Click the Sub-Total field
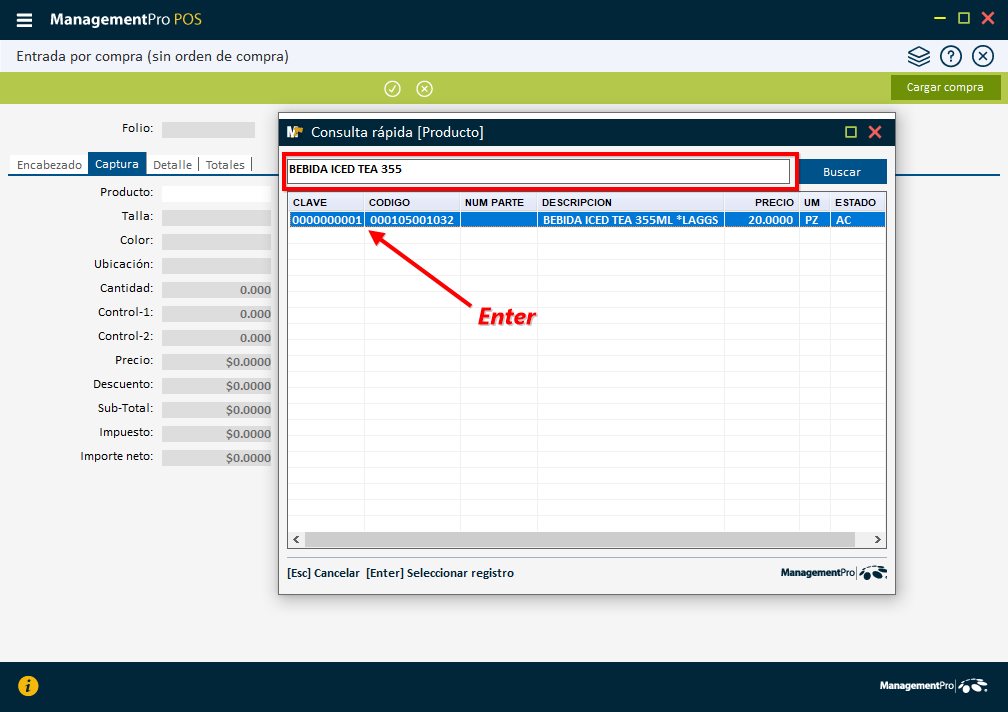The height and width of the screenshot is (712, 1008). click(217, 409)
